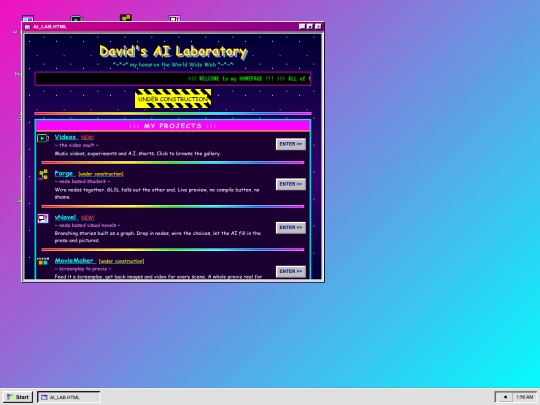Screen dimensions: 540x405
Task: Click the "node based shaders" subtitle
Action: (82, 181)
